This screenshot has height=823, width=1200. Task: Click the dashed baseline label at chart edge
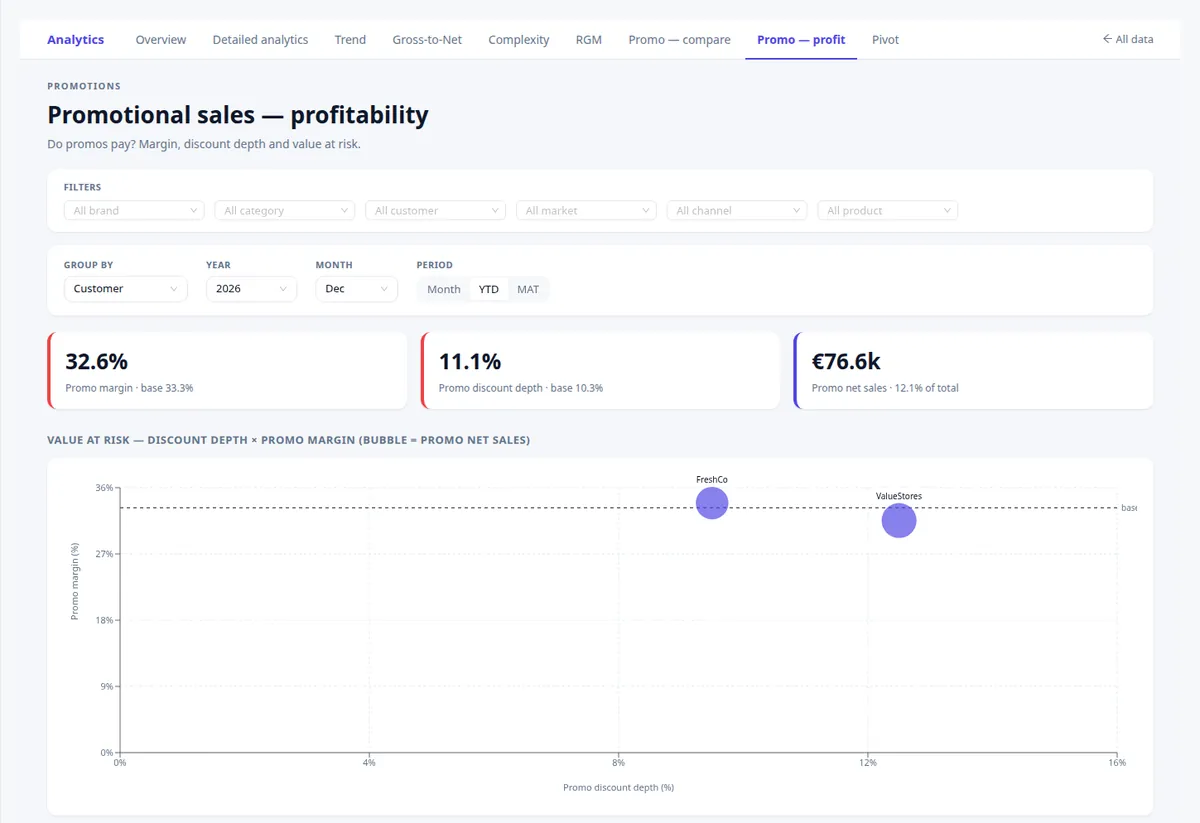pos(1129,508)
